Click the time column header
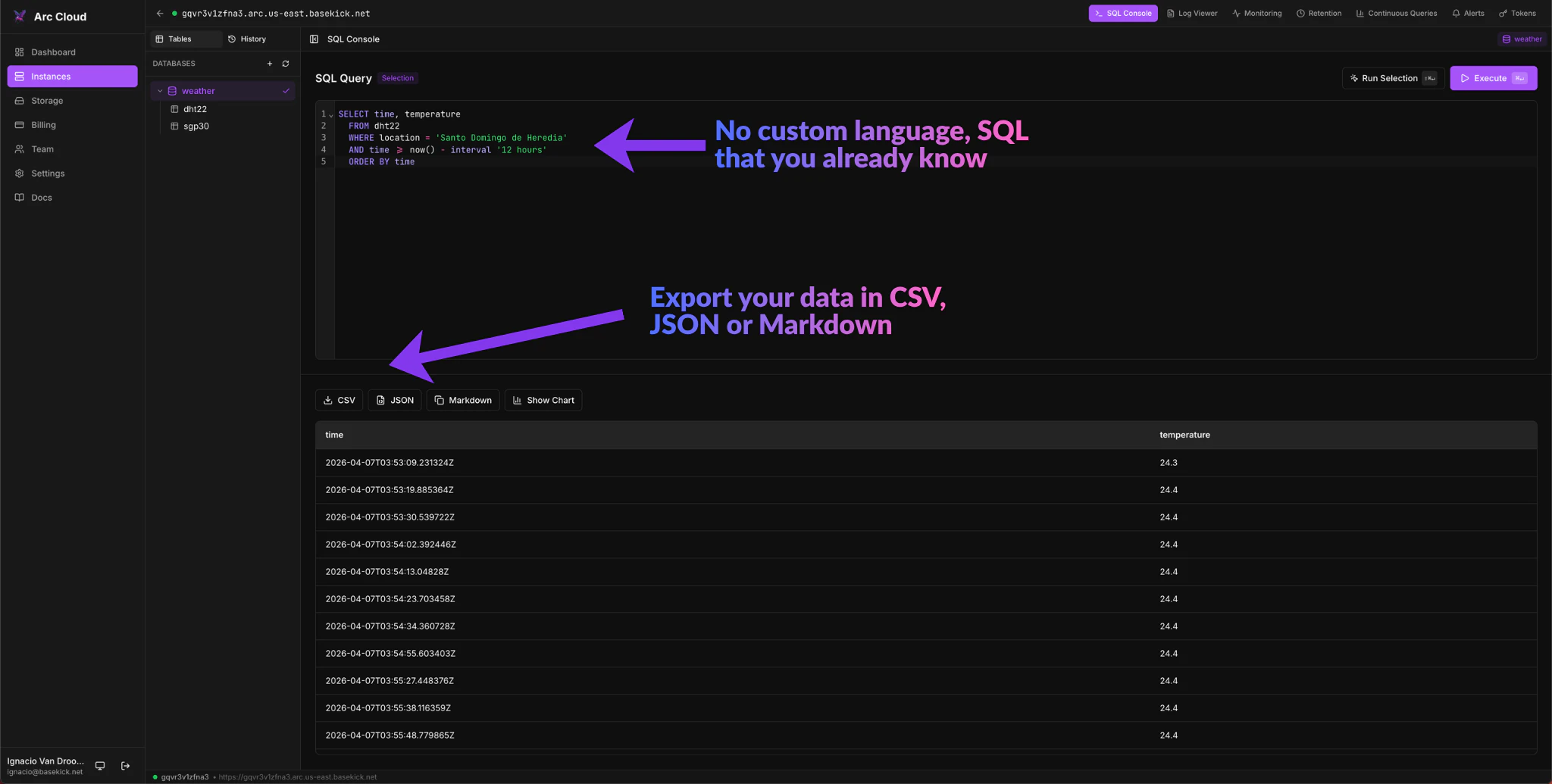 [x=334, y=435]
